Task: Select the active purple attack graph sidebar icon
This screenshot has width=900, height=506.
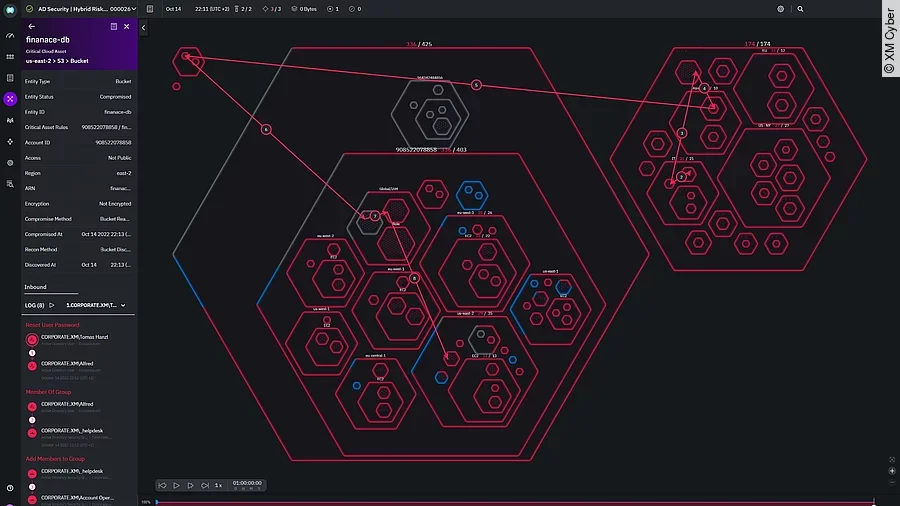Action: [x=10, y=99]
